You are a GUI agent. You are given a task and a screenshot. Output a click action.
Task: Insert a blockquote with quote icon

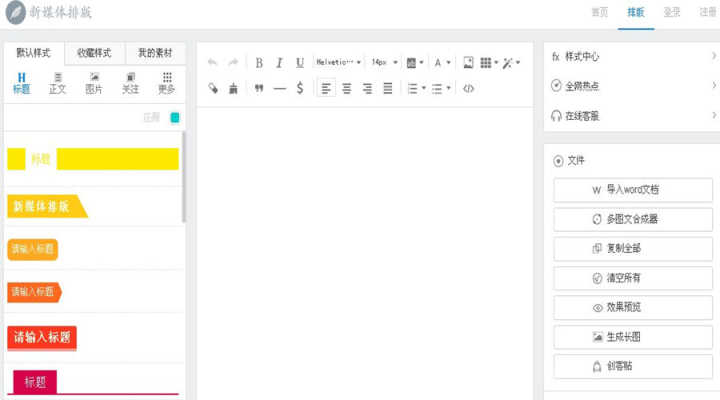259,88
